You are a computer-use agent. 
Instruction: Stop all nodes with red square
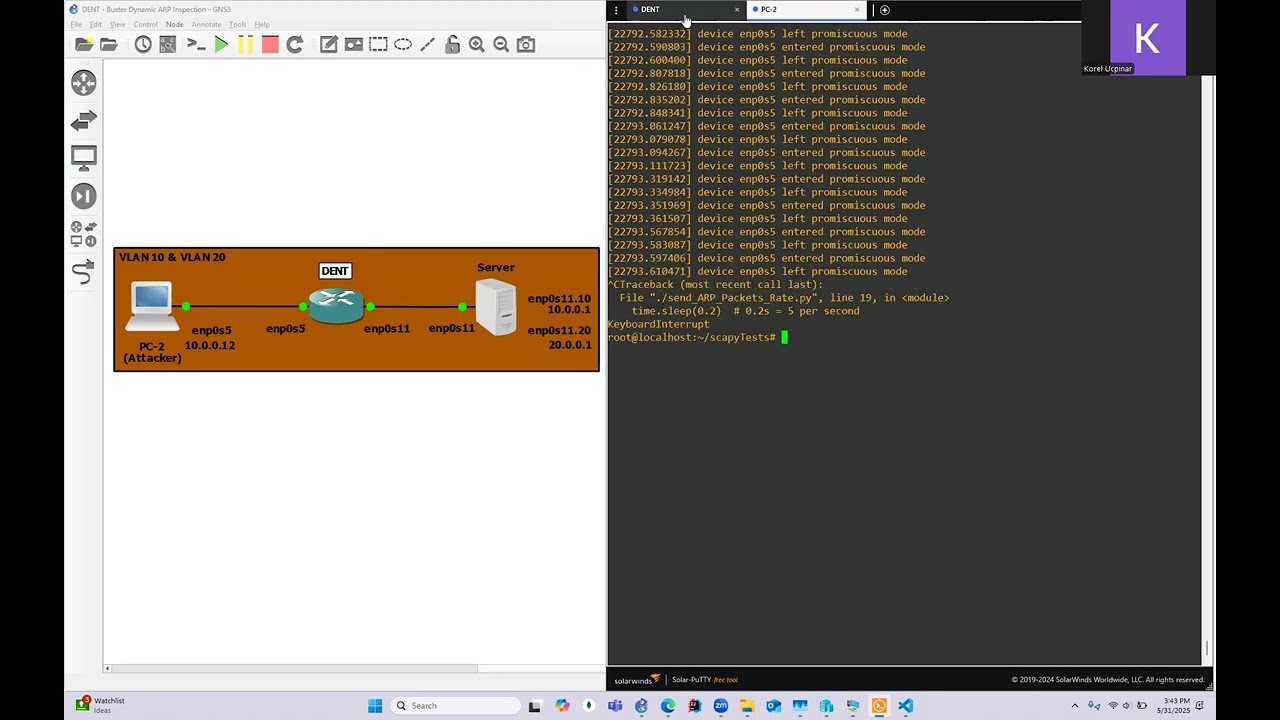pos(270,44)
